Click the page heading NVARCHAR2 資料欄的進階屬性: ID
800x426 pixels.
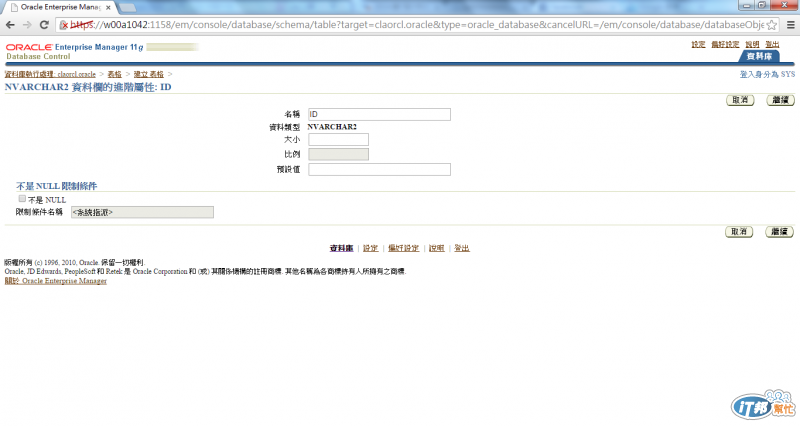click(88, 87)
